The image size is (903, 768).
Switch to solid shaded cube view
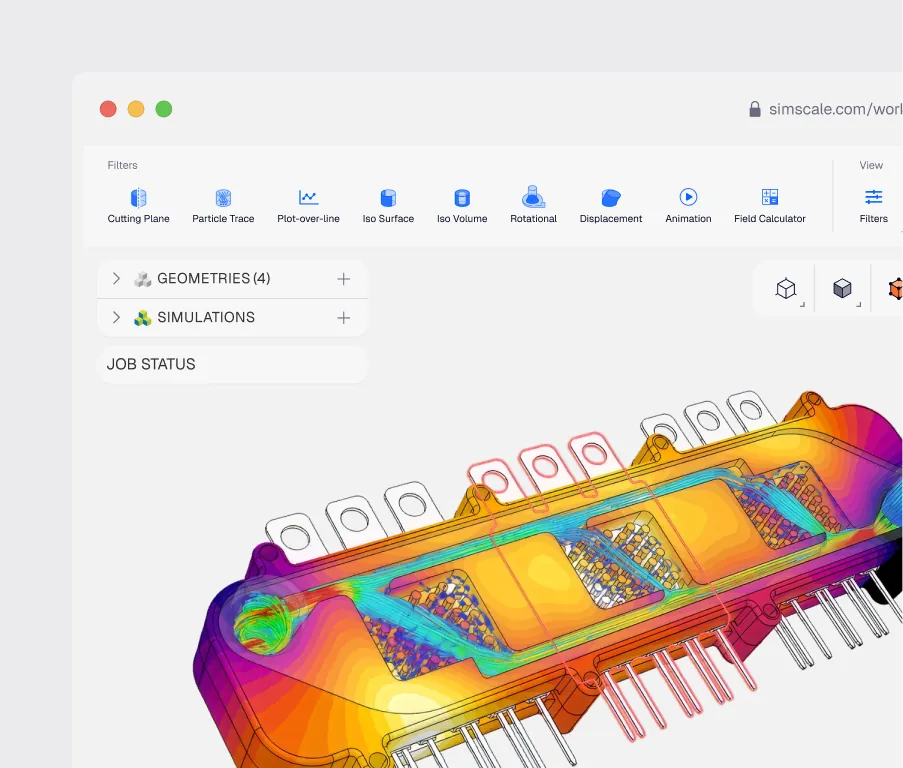coord(842,288)
